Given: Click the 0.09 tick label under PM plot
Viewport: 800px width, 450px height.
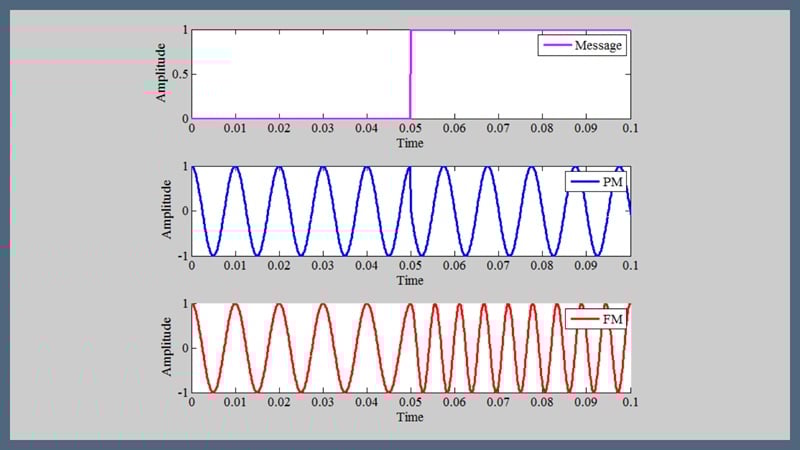Looking at the screenshot, I should click(586, 267).
